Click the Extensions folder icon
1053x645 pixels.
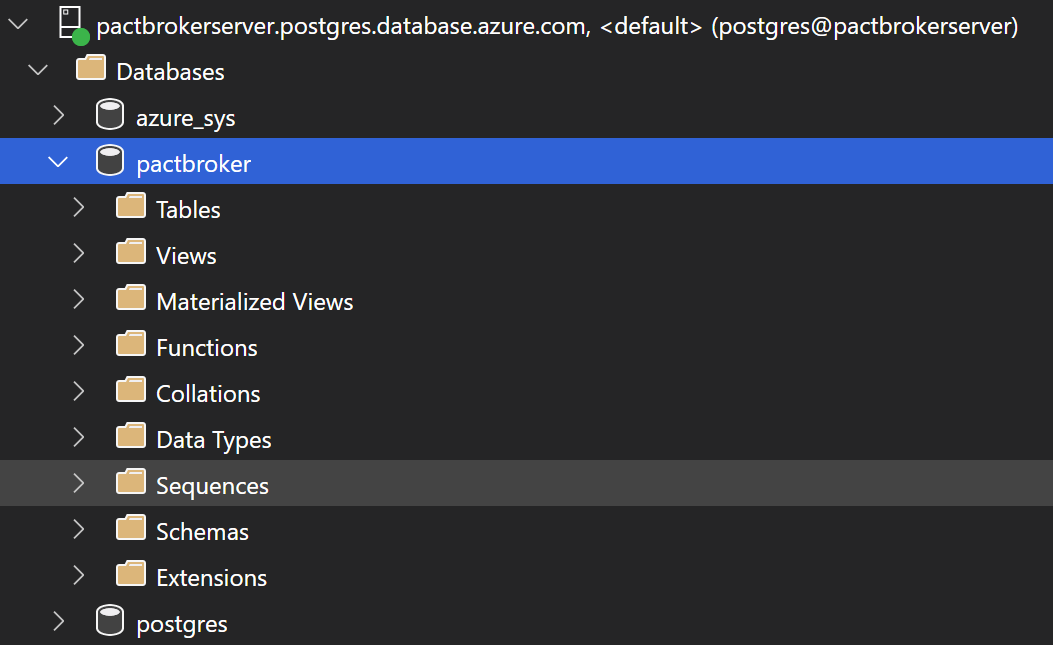click(x=130, y=574)
